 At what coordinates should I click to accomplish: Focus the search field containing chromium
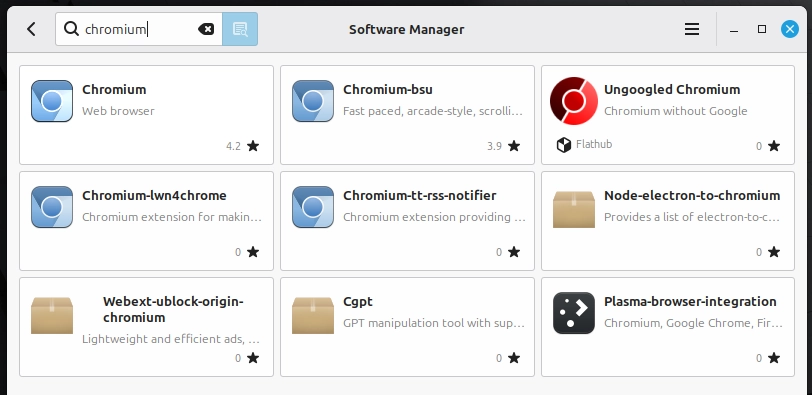pyautogui.click(x=139, y=29)
